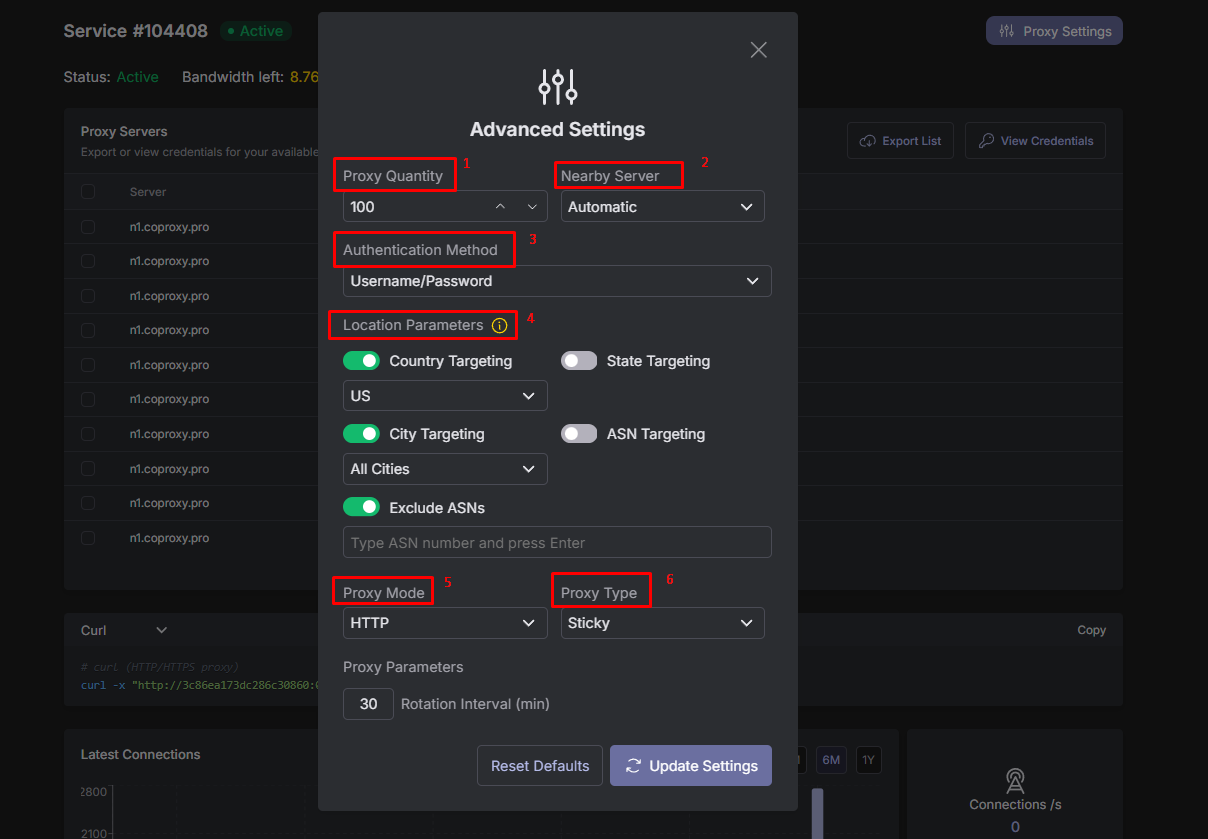This screenshot has width=1208, height=839.
Task: Select the 6M chart range
Action: pyautogui.click(x=831, y=760)
